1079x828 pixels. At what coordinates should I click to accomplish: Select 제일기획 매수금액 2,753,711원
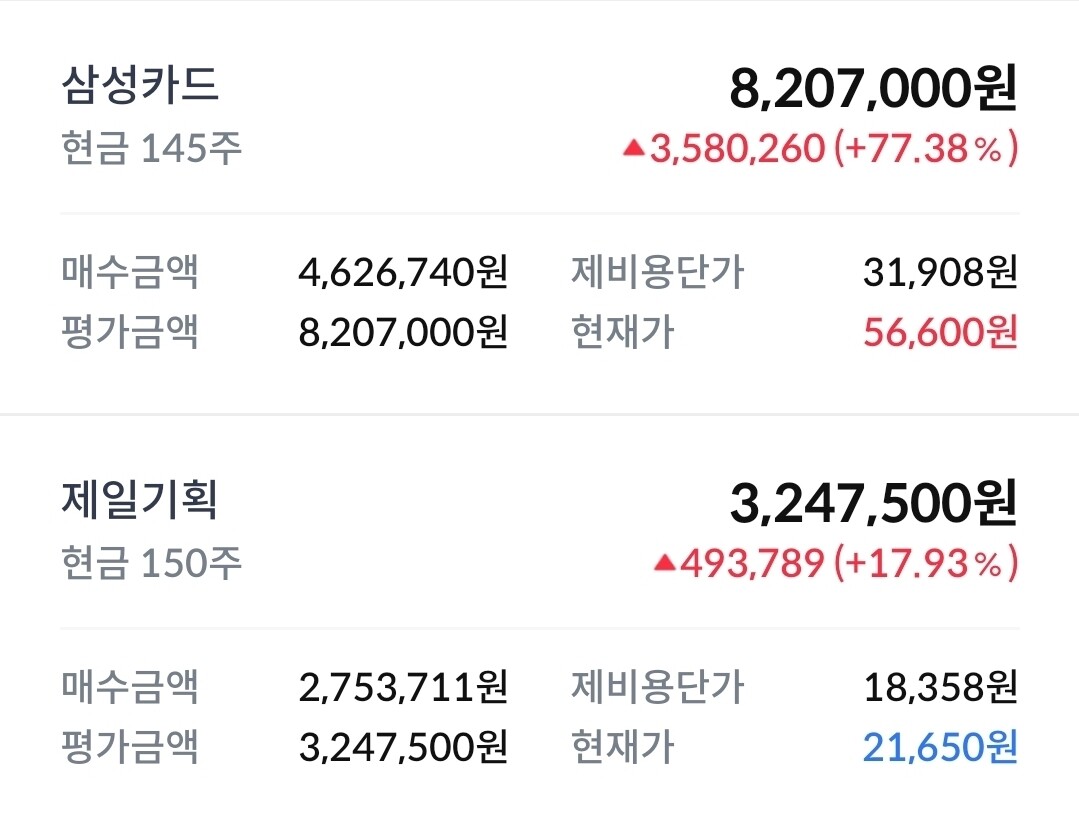pos(403,687)
